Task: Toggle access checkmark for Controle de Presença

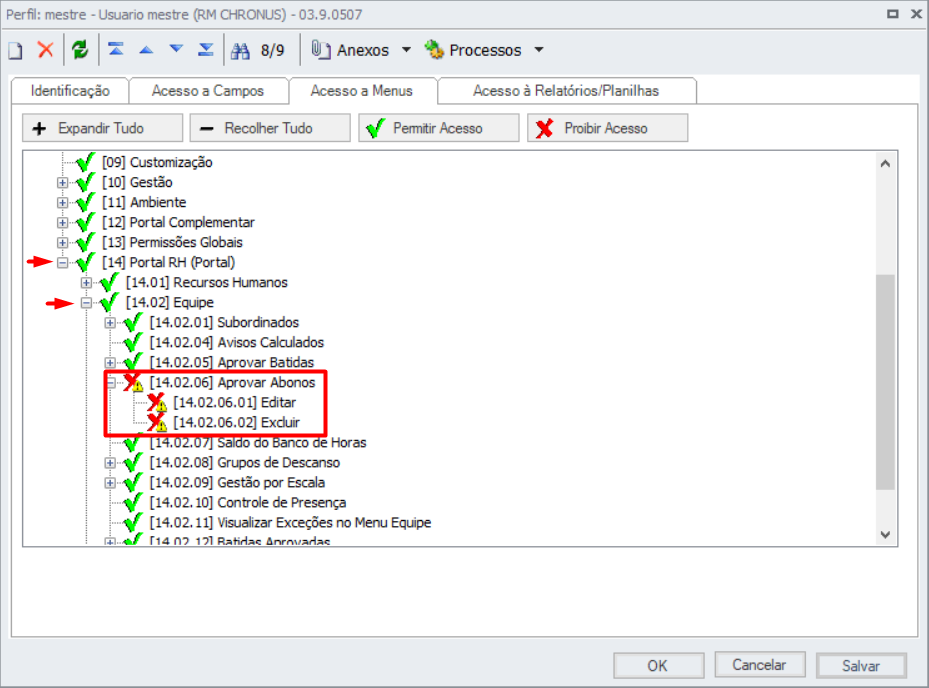Action: click(133, 502)
